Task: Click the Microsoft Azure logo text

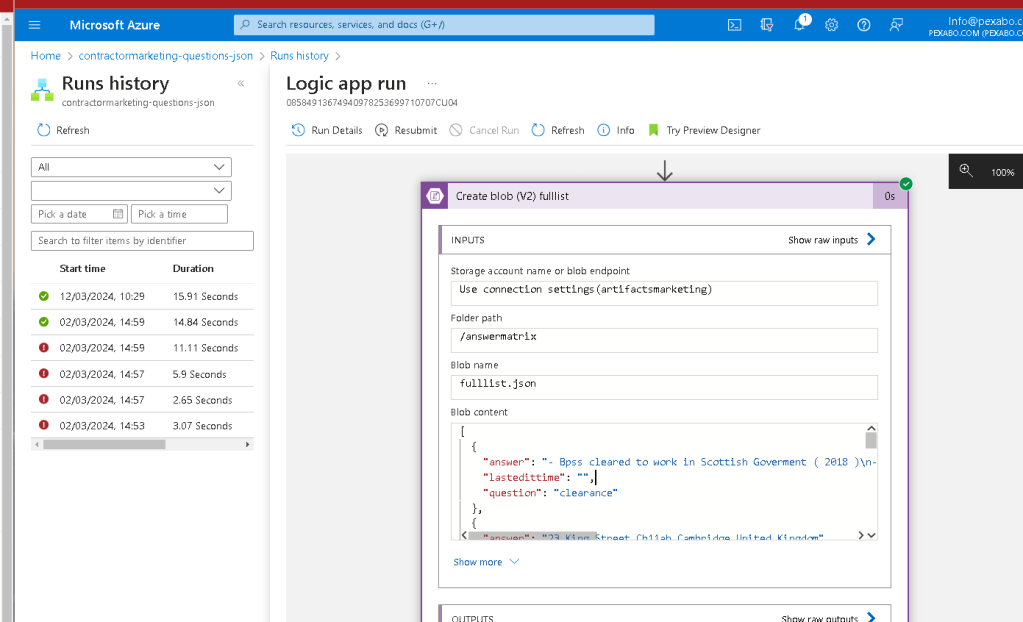Action: (x=115, y=25)
